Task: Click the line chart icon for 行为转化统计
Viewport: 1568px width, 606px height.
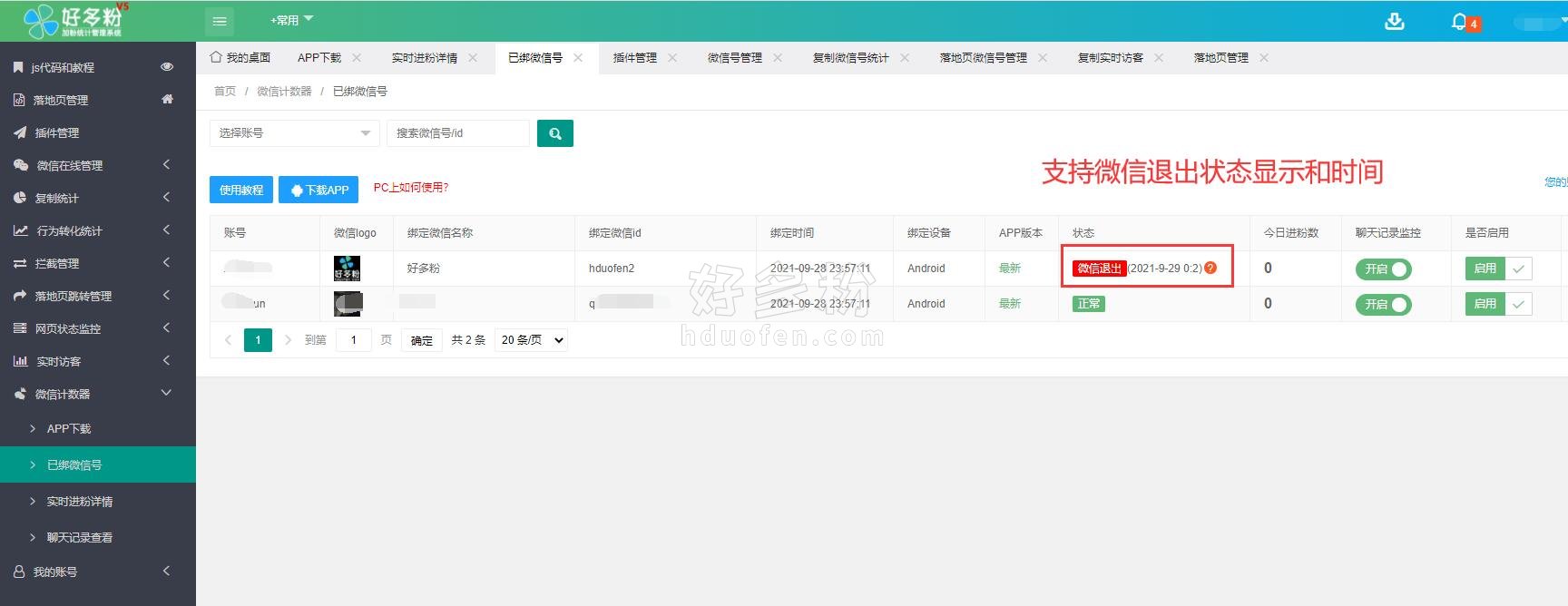Action: [20, 230]
